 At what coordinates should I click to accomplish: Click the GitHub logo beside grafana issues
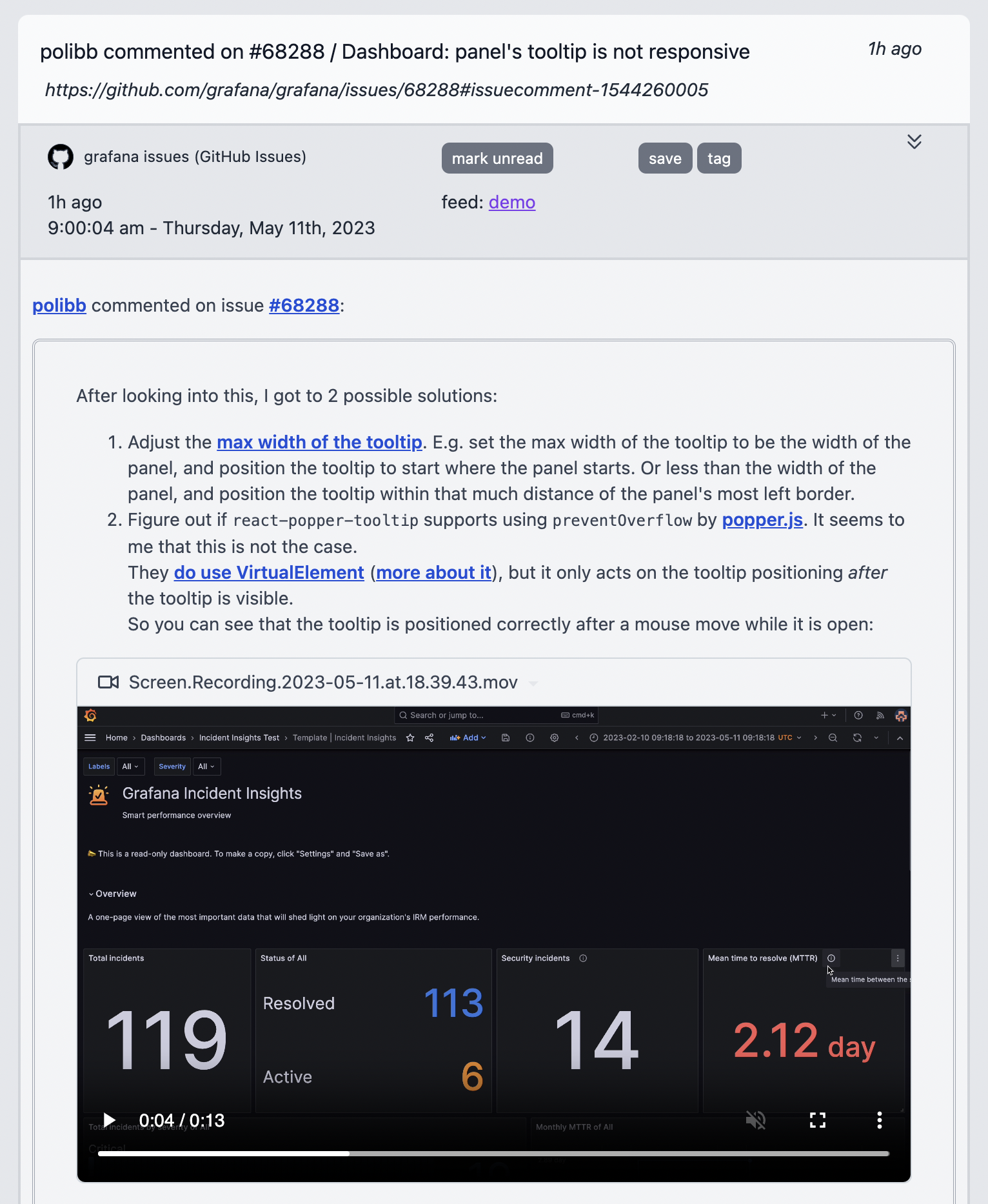coord(61,157)
